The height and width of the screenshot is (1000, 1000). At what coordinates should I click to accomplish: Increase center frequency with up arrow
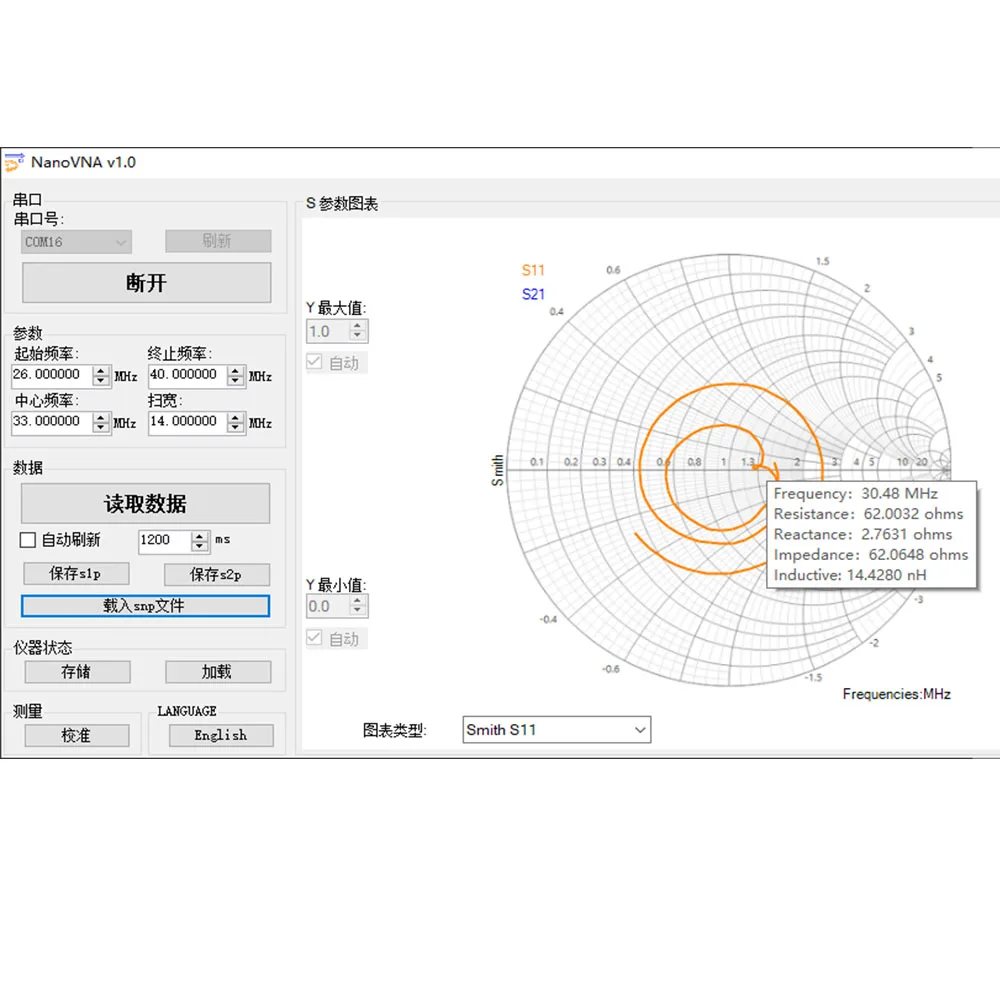[x=101, y=417]
